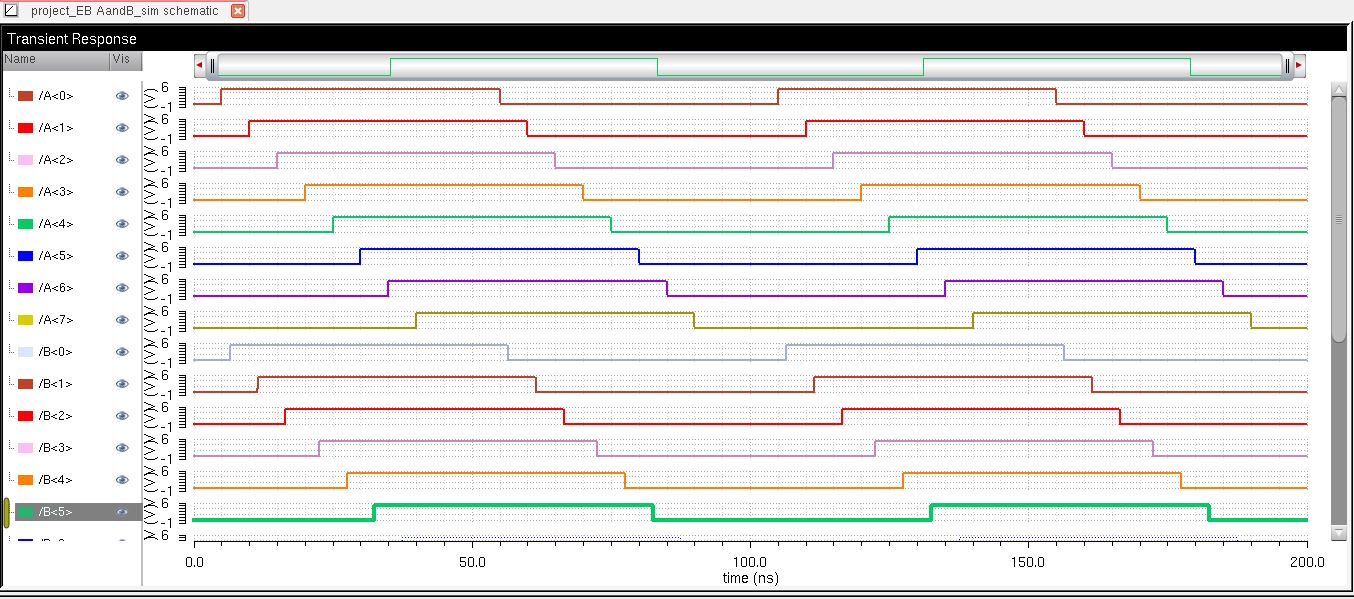Image resolution: width=1354 pixels, height=599 pixels.
Task: Select the /A<5> signal name
Action: tap(55, 256)
